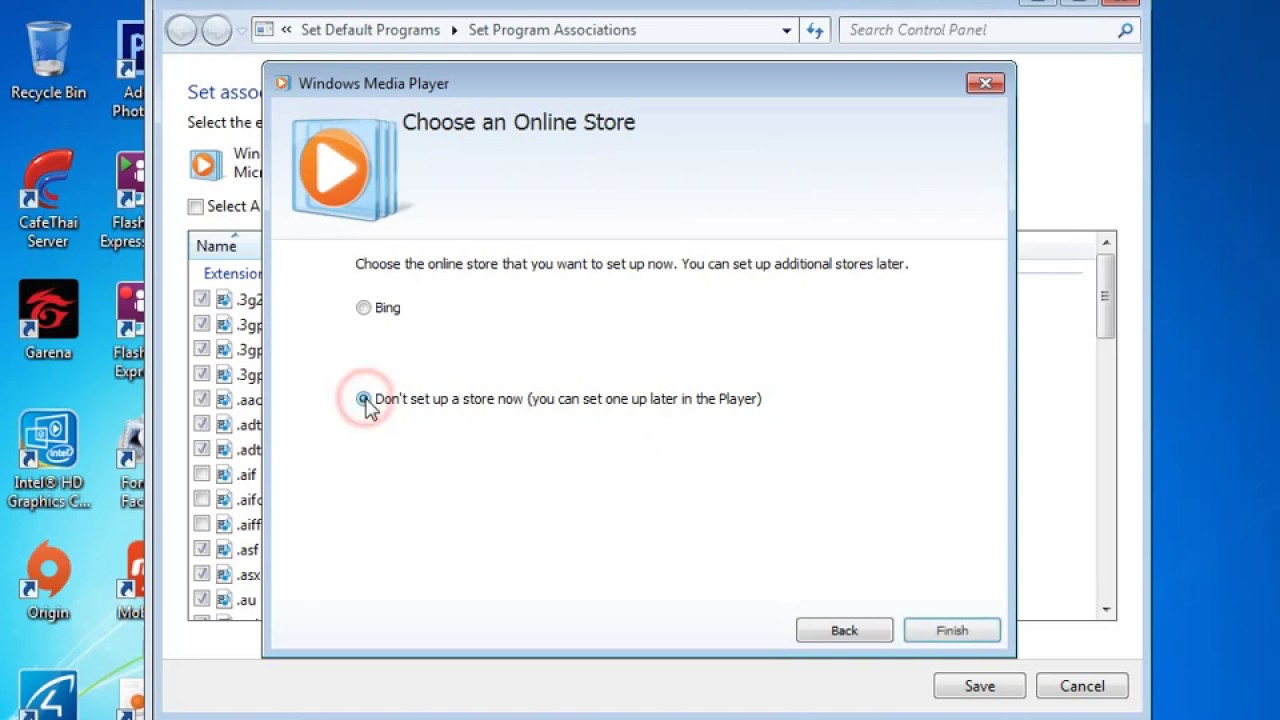The width and height of the screenshot is (1280, 720).
Task: Click the file type icon for .aif
Action: point(224,474)
